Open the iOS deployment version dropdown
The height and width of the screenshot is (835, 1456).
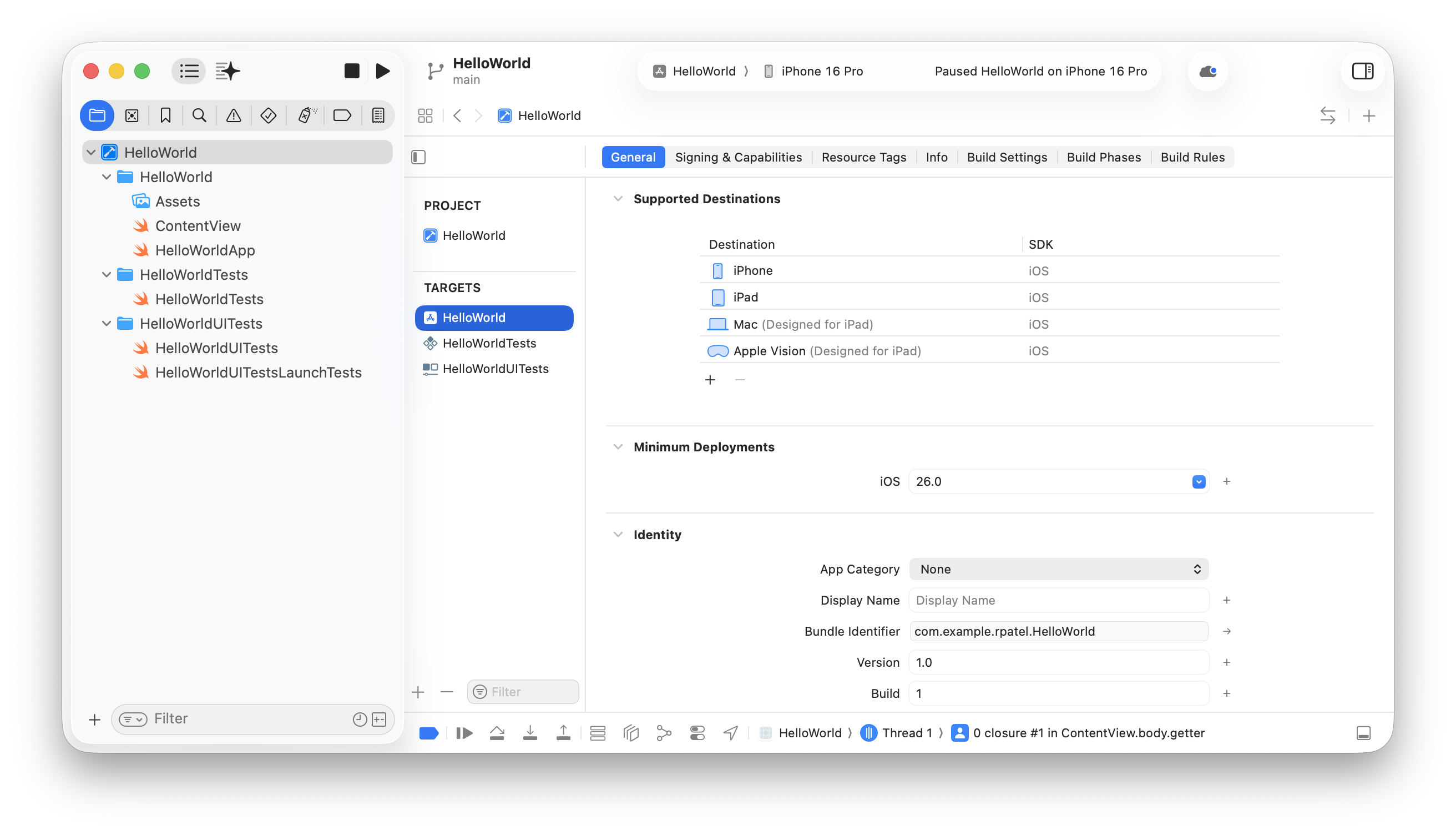[x=1198, y=482]
